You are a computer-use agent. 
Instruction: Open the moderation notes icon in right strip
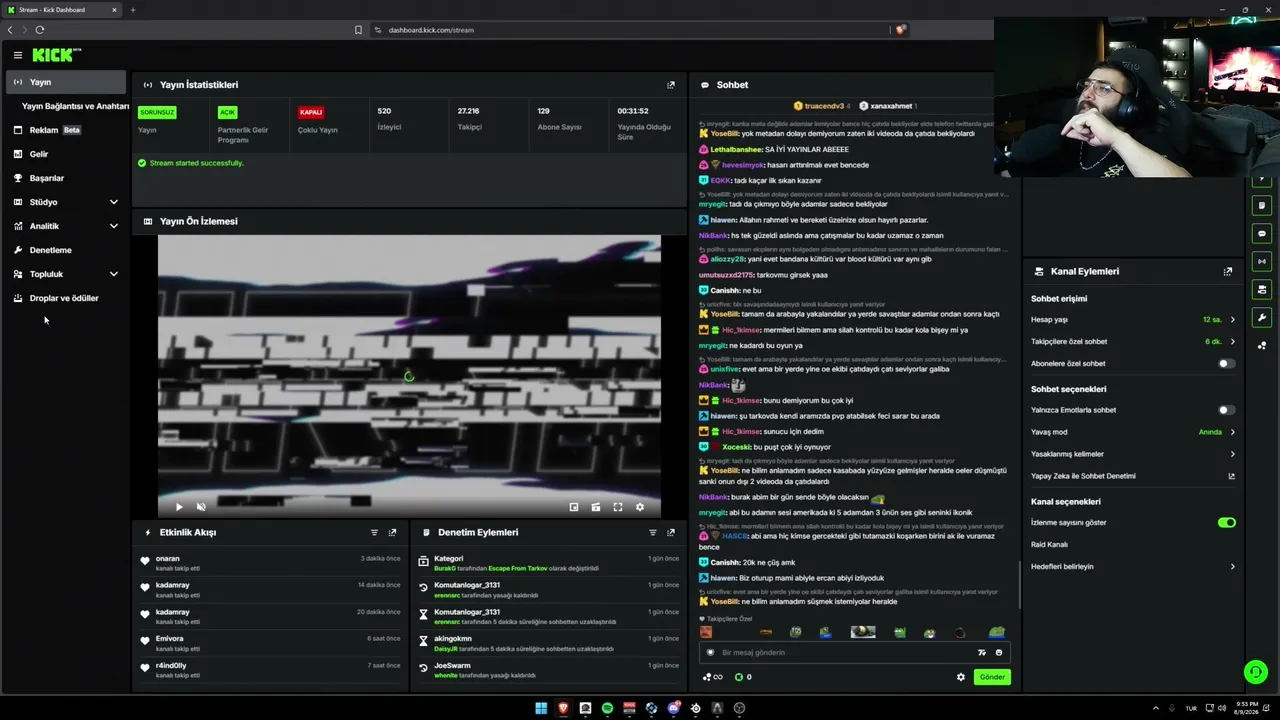[x=1262, y=206]
